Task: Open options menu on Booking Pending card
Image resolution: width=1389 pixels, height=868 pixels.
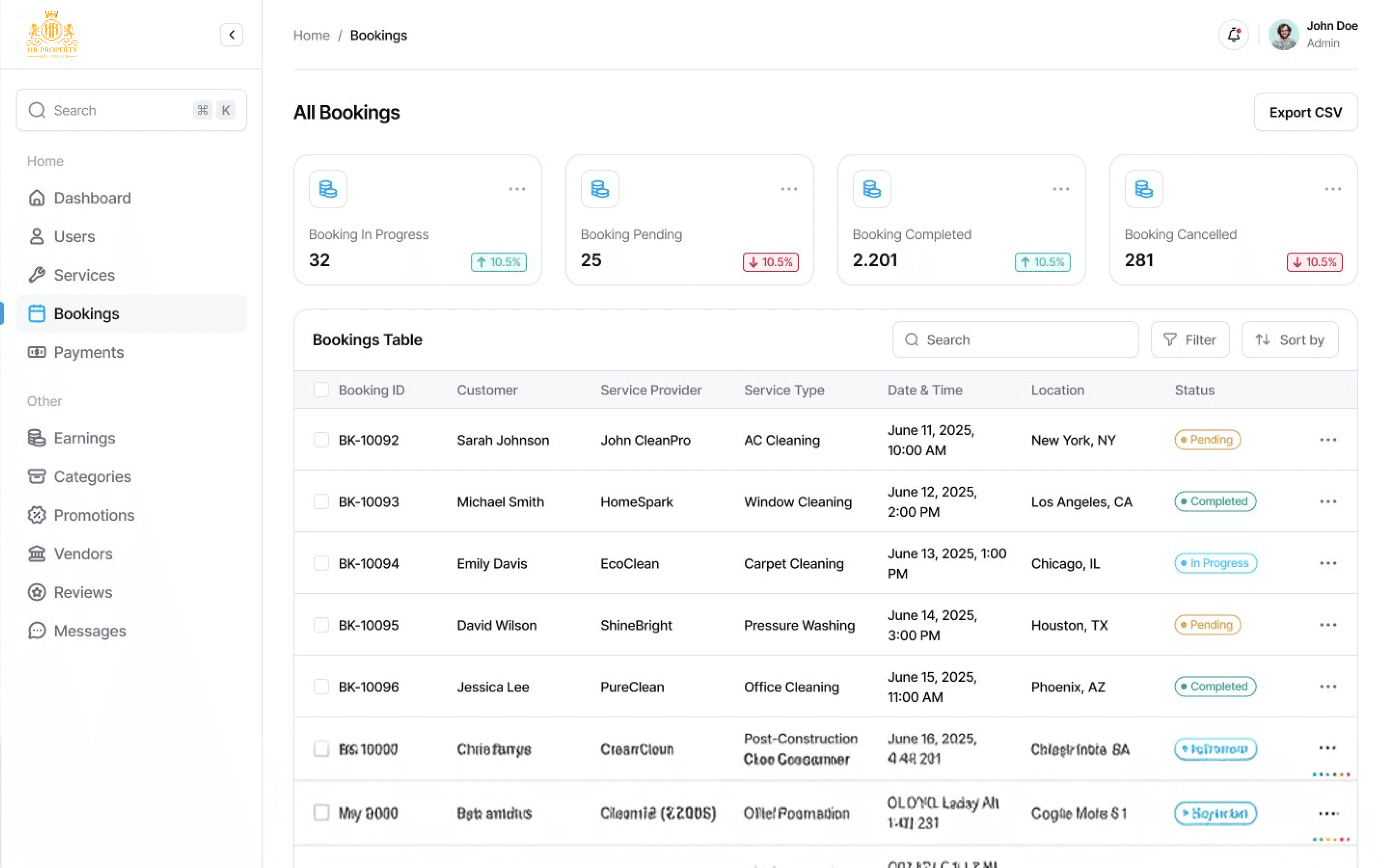Action: [789, 189]
